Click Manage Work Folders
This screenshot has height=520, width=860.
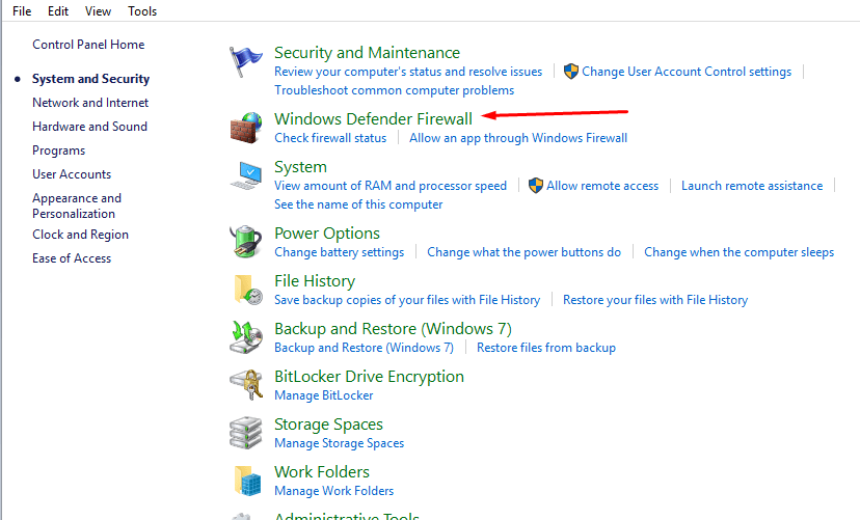pos(334,491)
